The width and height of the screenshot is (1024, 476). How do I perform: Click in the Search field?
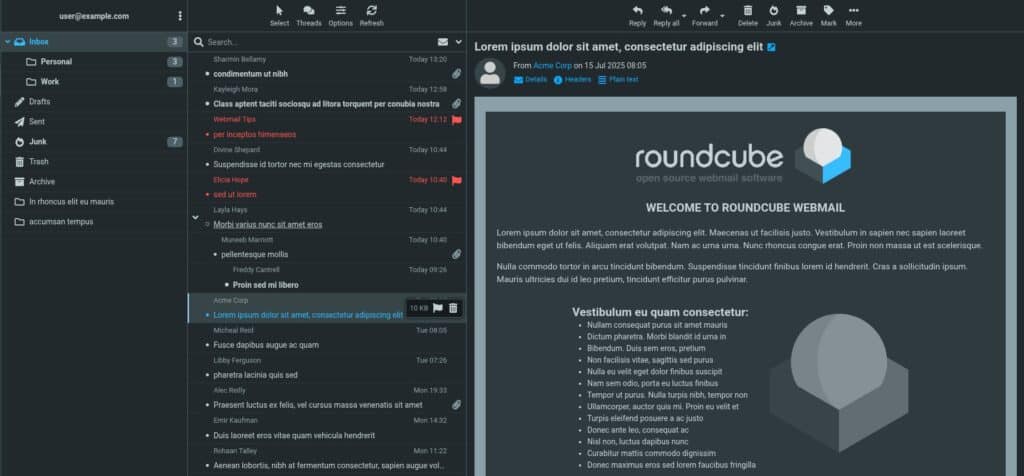(320, 42)
